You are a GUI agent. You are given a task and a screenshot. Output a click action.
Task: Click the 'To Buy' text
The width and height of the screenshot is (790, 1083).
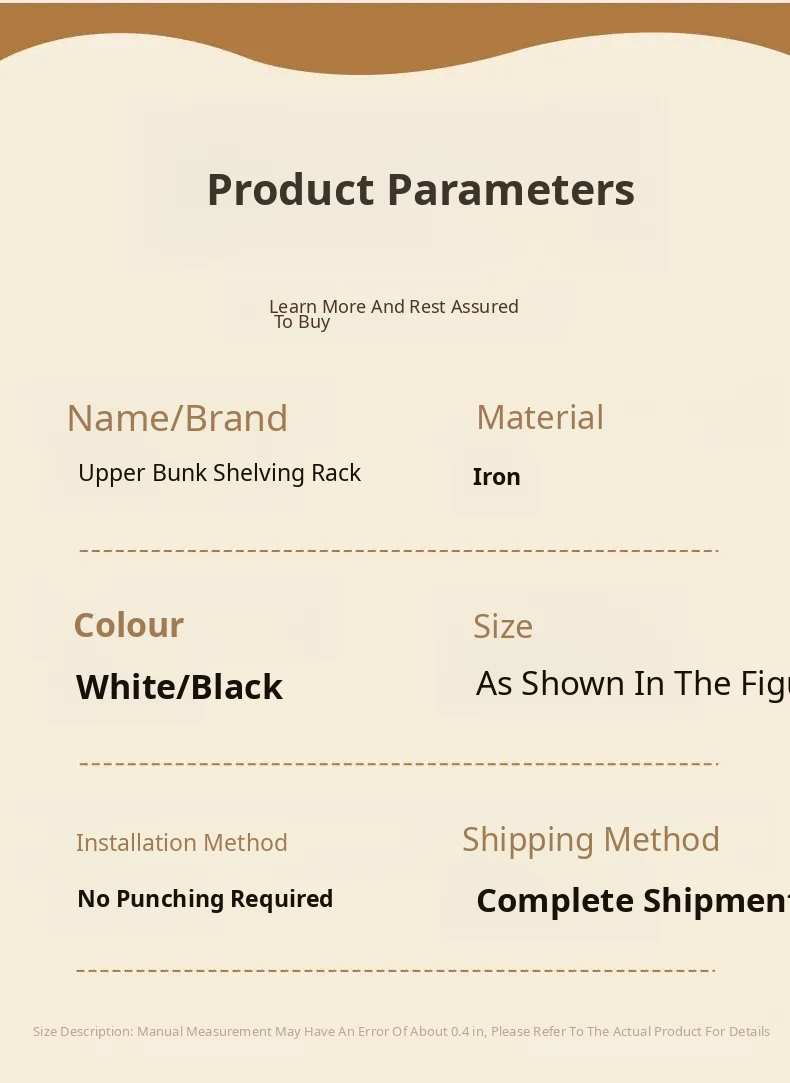302,322
